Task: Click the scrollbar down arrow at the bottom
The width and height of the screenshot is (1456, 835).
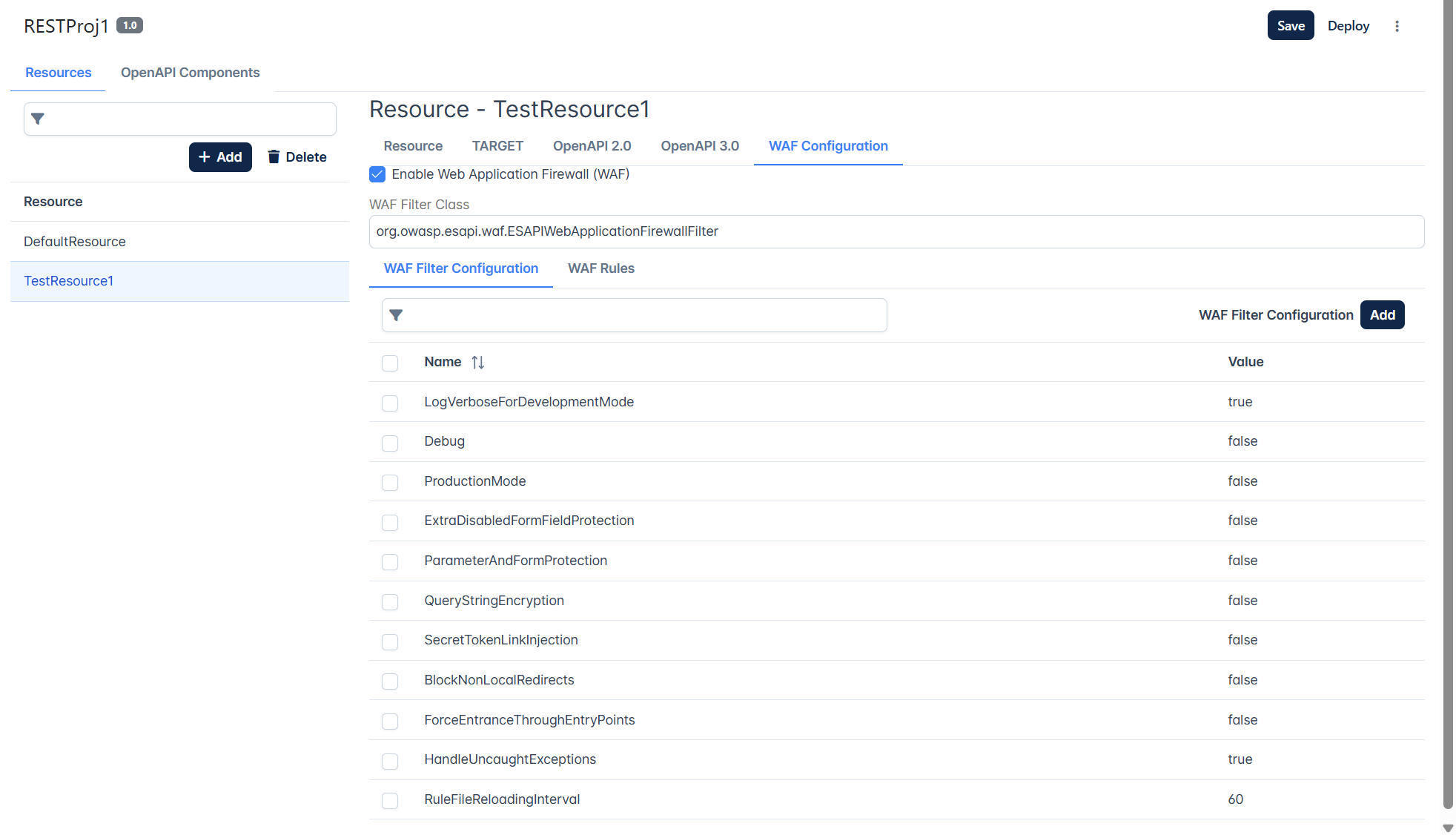Action: (1448, 828)
